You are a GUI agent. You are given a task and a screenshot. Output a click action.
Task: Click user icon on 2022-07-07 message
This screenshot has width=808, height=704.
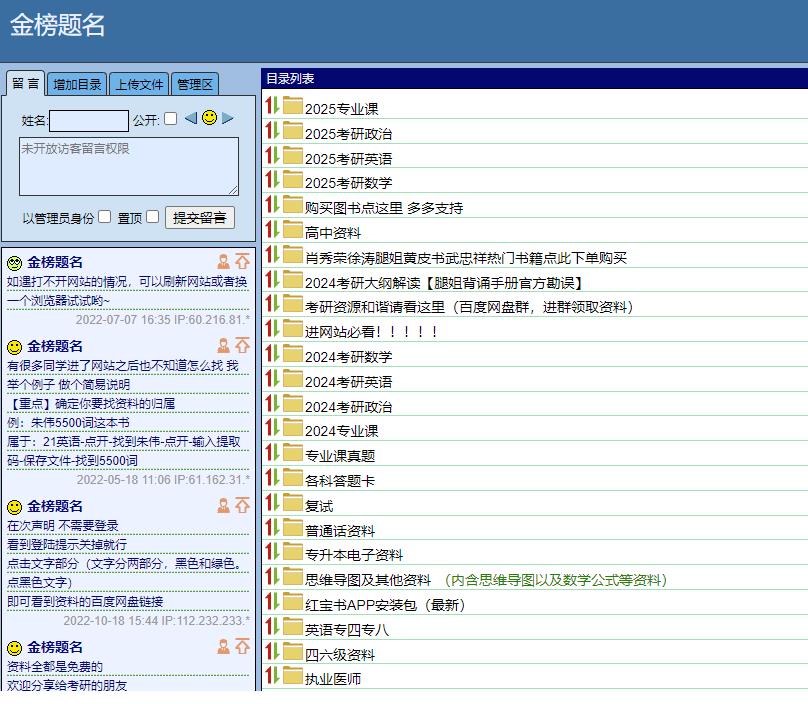[x=224, y=261]
